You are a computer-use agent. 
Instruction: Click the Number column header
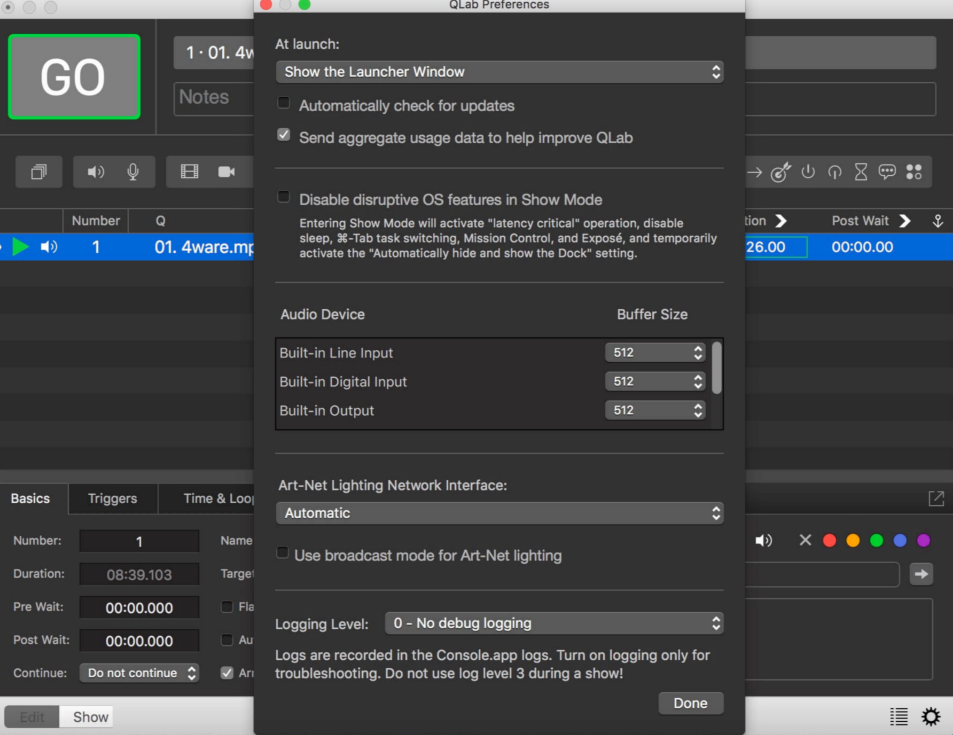[x=95, y=221]
